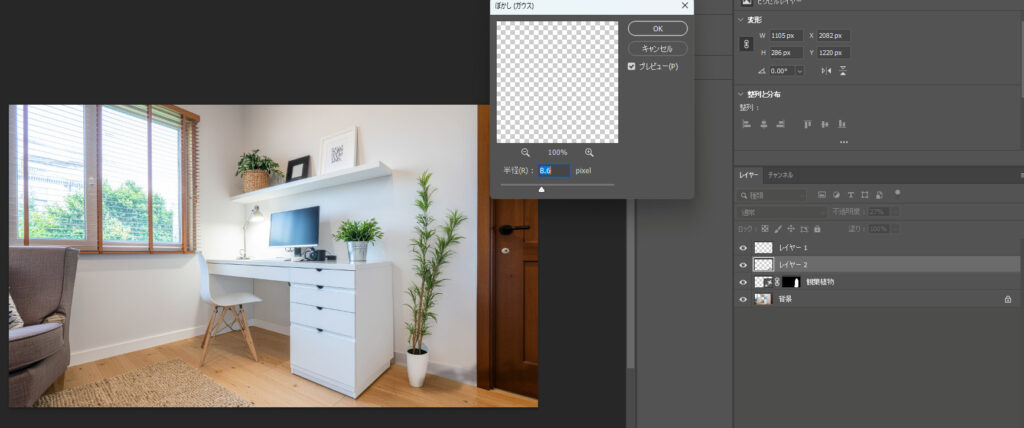Filter layers by smart objects

coord(879,195)
